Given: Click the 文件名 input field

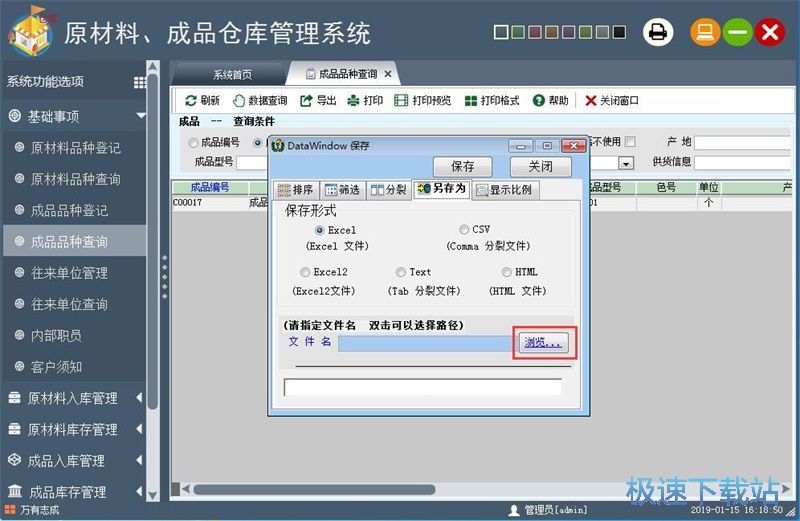Looking at the screenshot, I should pos(426,343).
